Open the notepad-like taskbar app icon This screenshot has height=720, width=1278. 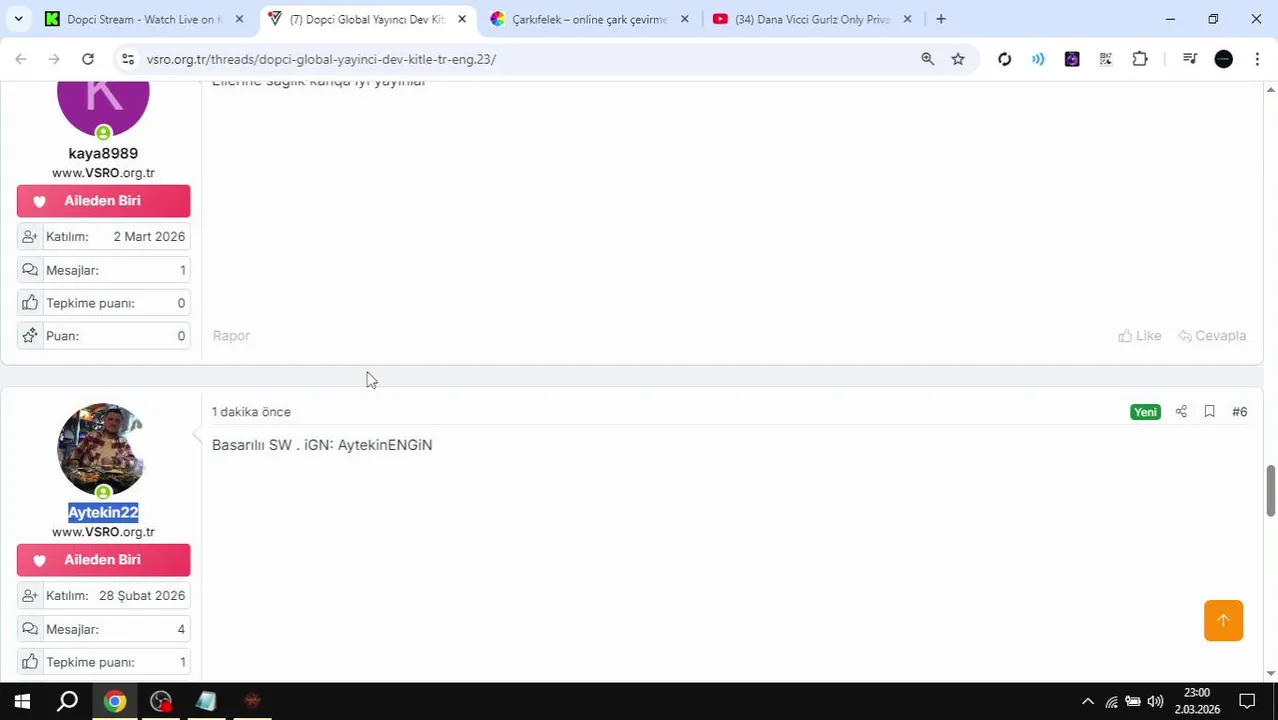[x=206, y=701]
